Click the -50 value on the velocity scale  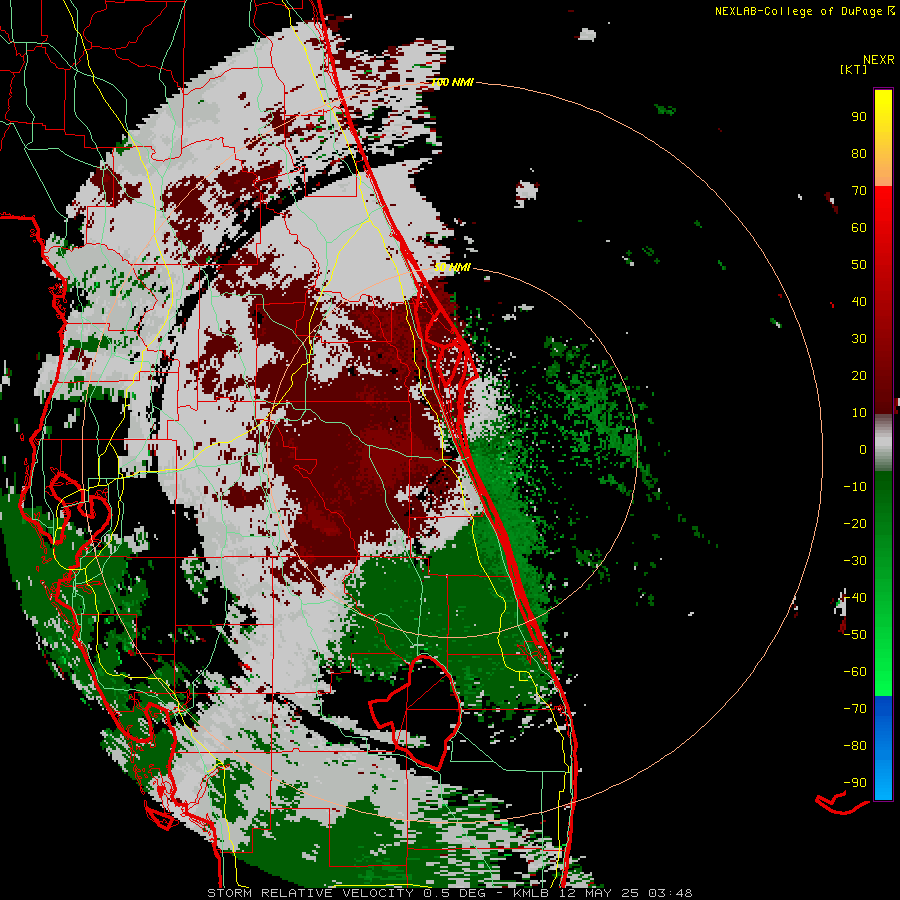(x=855, y=635)
